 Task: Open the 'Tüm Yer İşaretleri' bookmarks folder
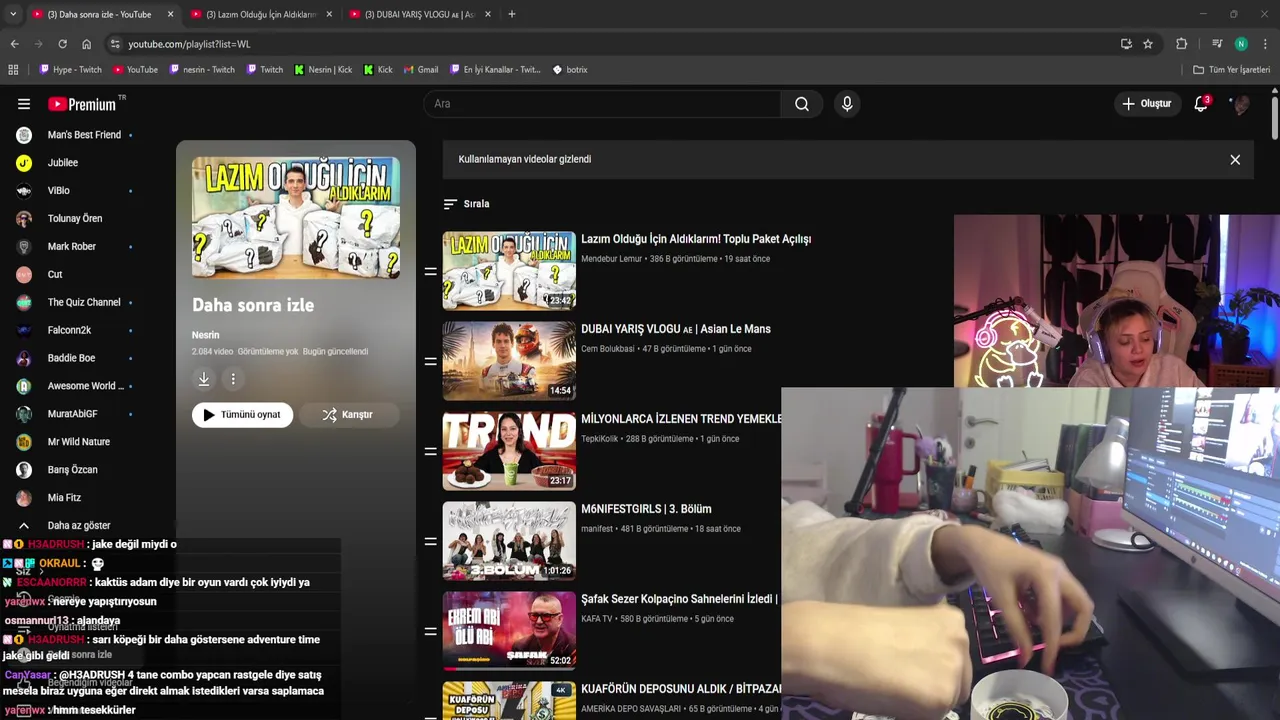click(x=1231, y=70)
